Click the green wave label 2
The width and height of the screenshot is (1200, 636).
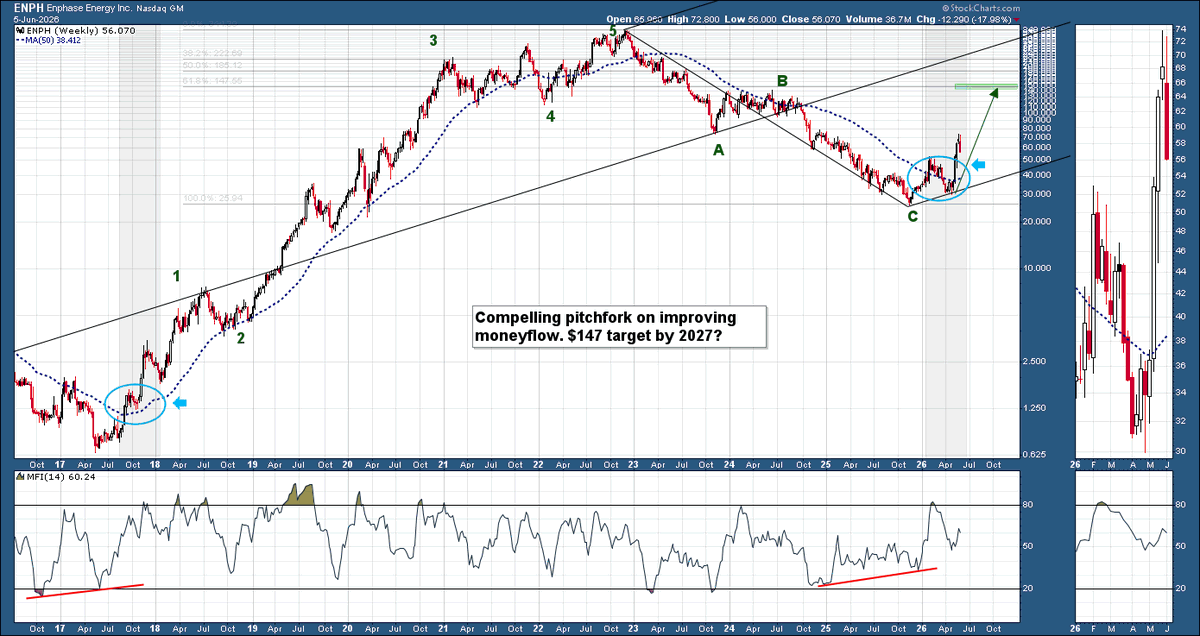(x=240, y=337)
